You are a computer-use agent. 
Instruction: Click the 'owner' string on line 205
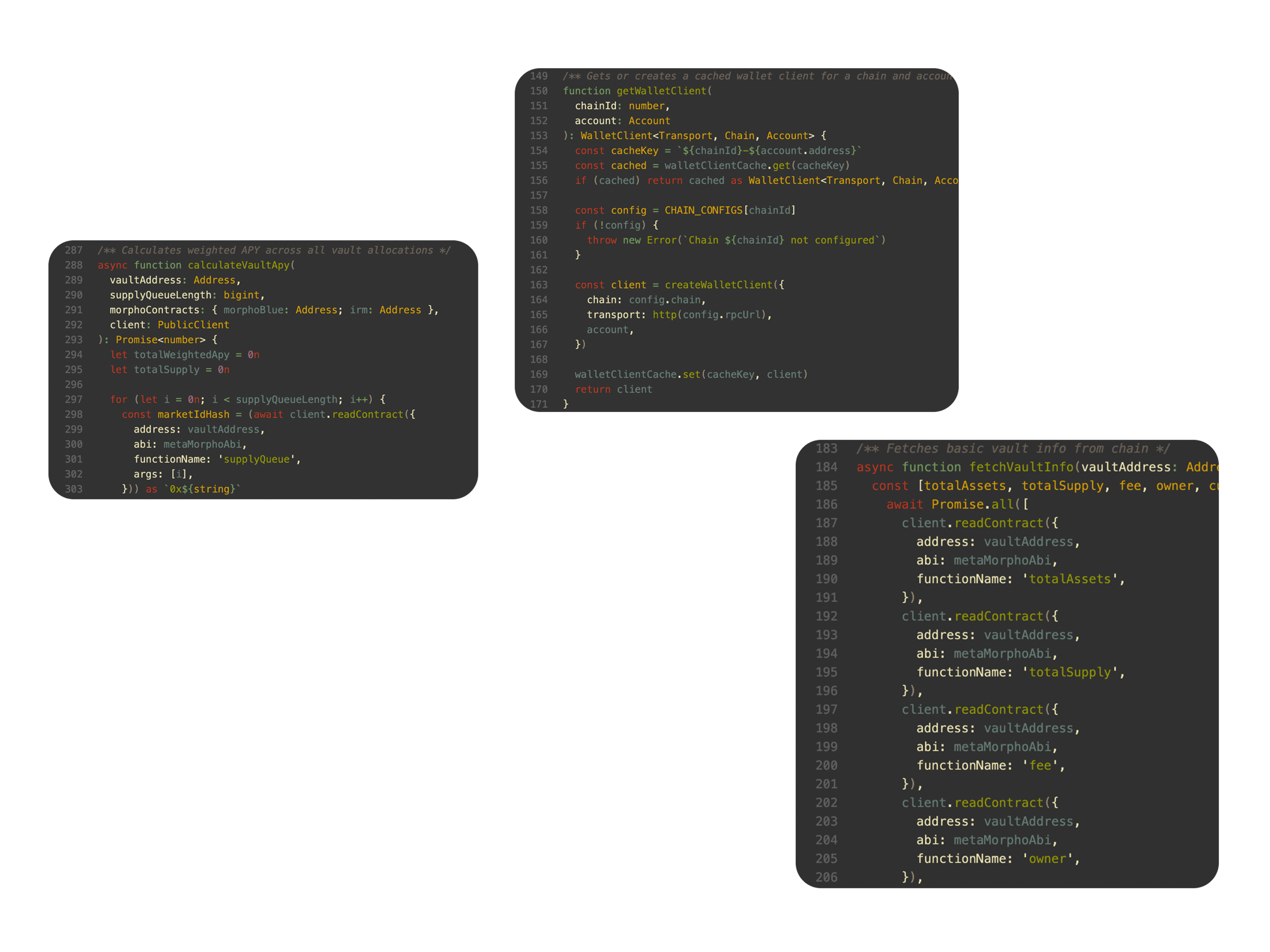(1047, 858)
